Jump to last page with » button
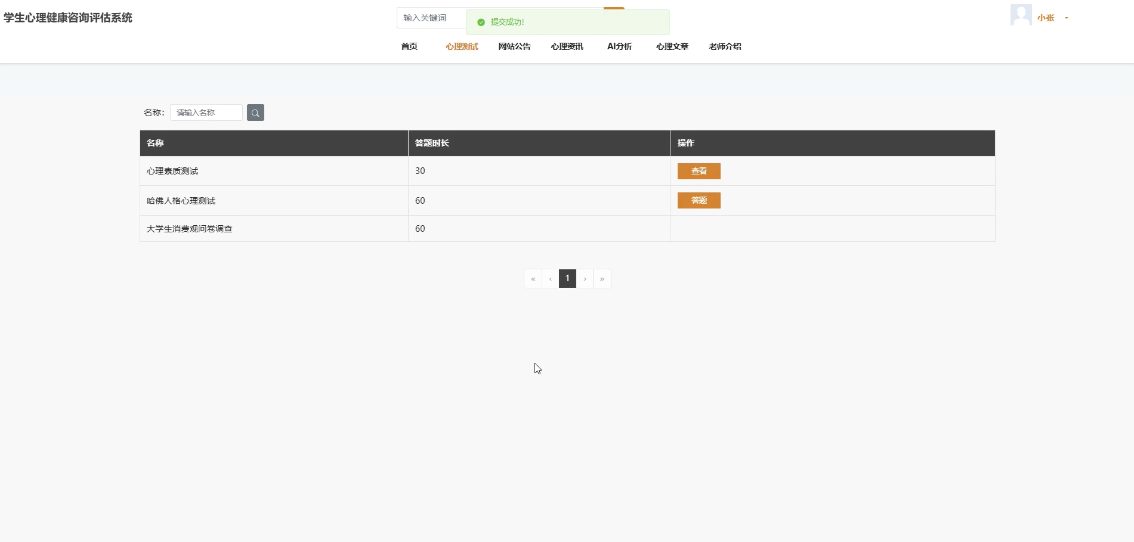The image size is (1134, 542). 602,279
